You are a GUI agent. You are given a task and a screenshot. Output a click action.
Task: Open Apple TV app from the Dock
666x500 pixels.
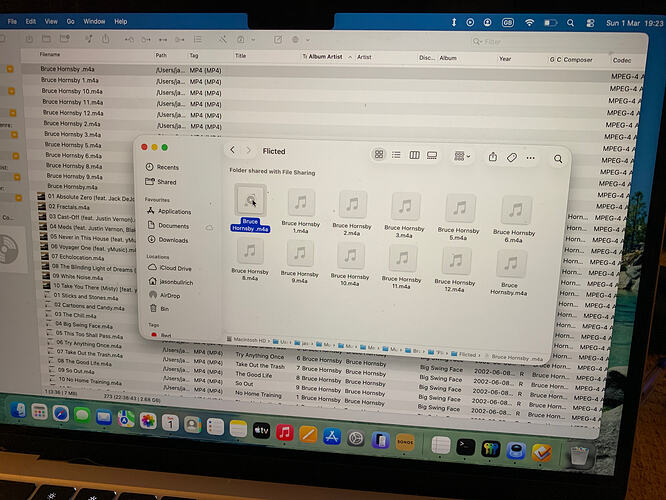[261, 431]
